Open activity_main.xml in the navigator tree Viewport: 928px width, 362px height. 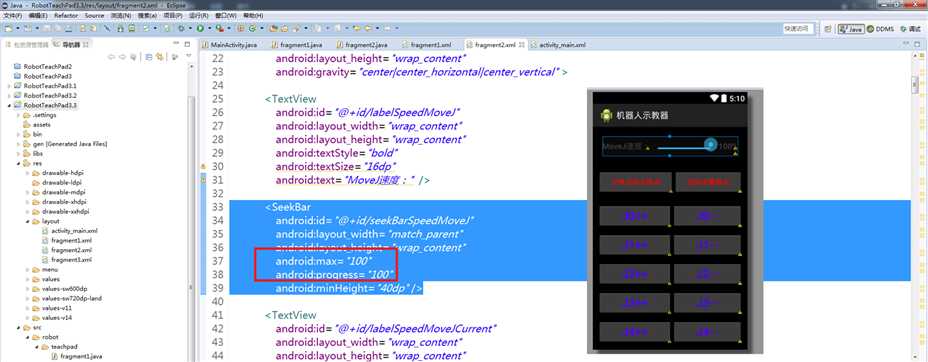(x=70, y=231)
